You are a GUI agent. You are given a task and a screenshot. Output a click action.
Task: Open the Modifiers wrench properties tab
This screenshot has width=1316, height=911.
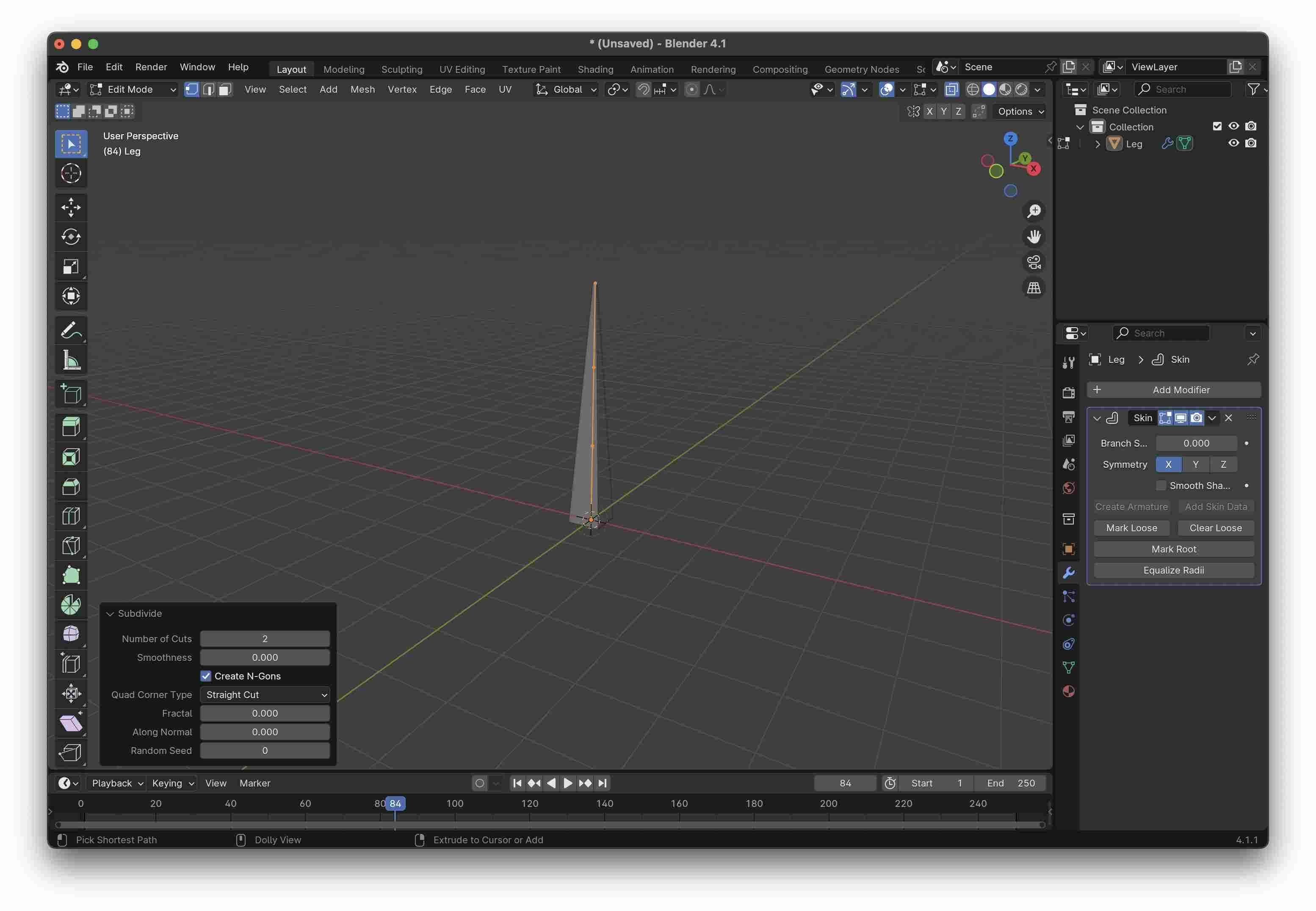1069,573
